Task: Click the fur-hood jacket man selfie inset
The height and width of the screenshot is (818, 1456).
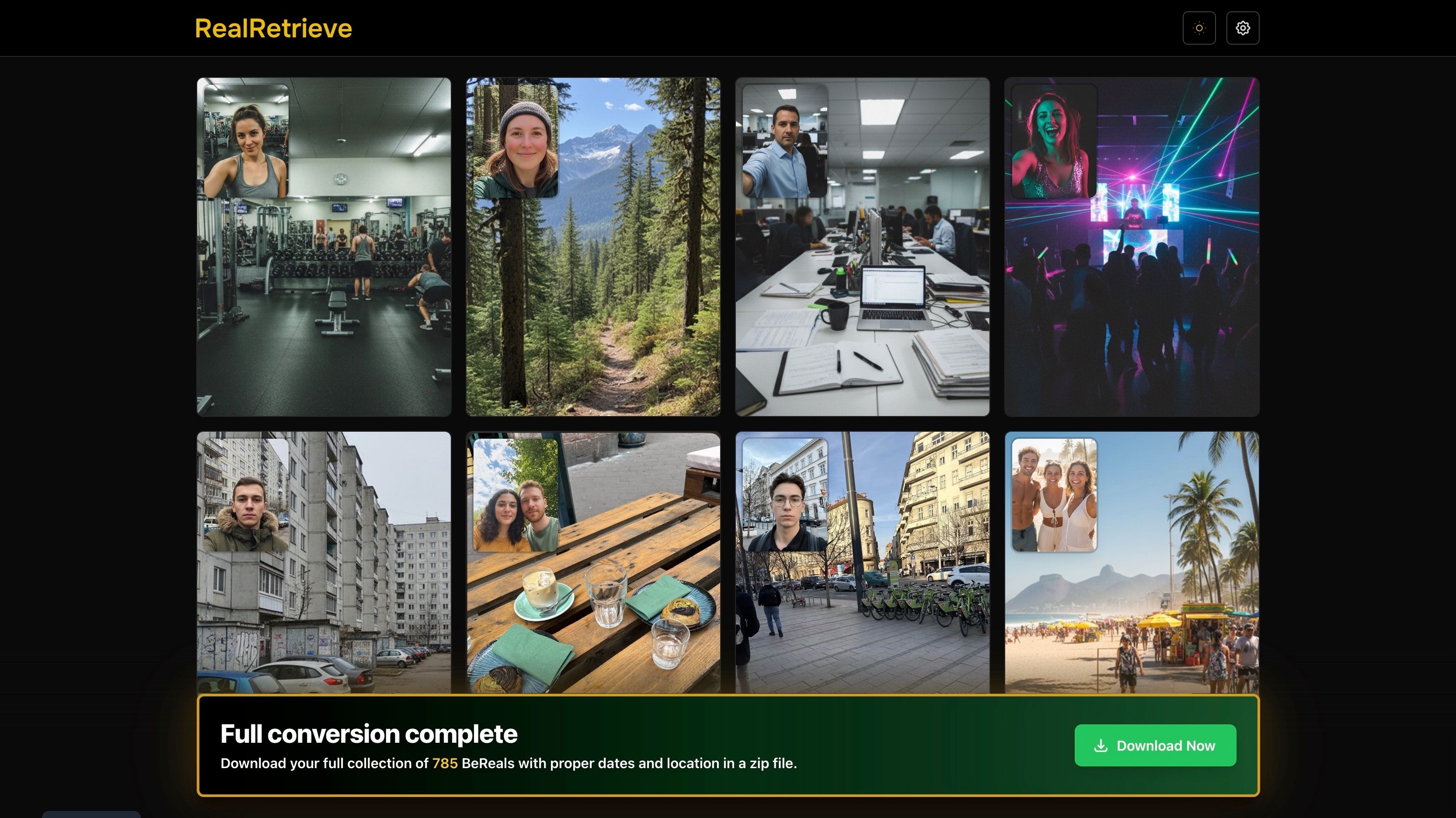Action: pyautogui.click(x=246, y=495)
